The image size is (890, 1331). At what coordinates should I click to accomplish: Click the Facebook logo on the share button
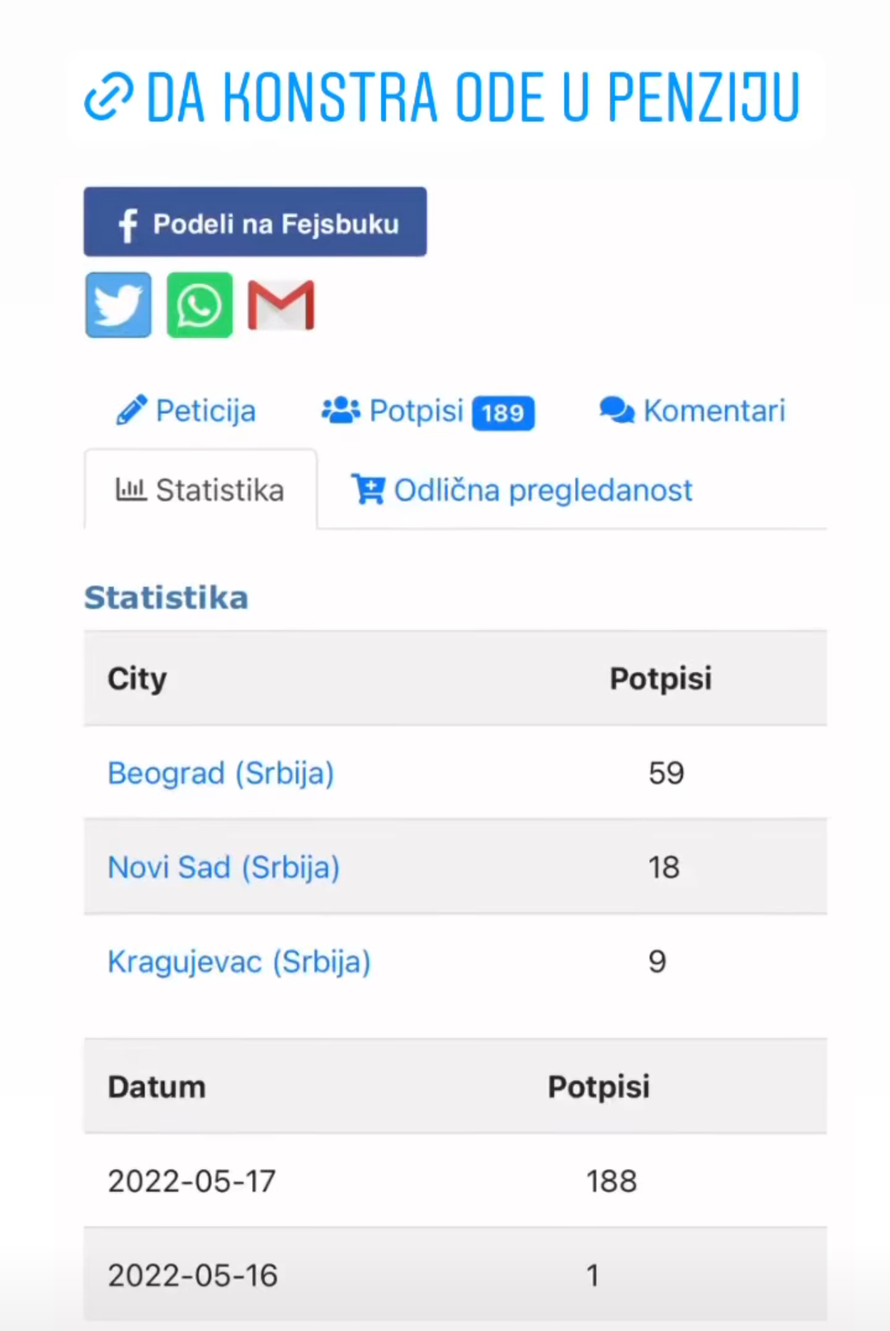point(126,221)
